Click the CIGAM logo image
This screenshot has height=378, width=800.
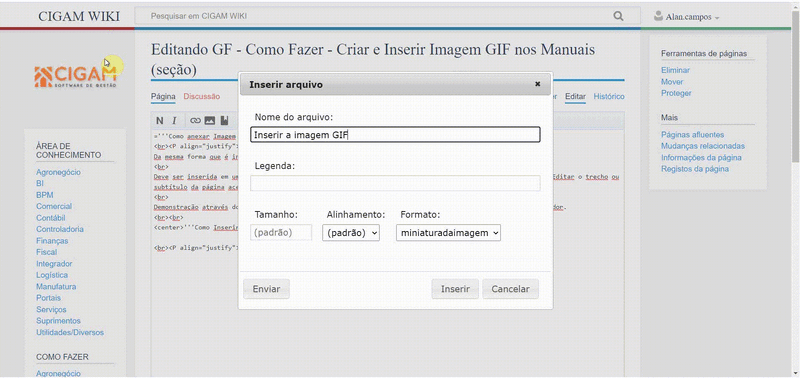pos(76,77)
